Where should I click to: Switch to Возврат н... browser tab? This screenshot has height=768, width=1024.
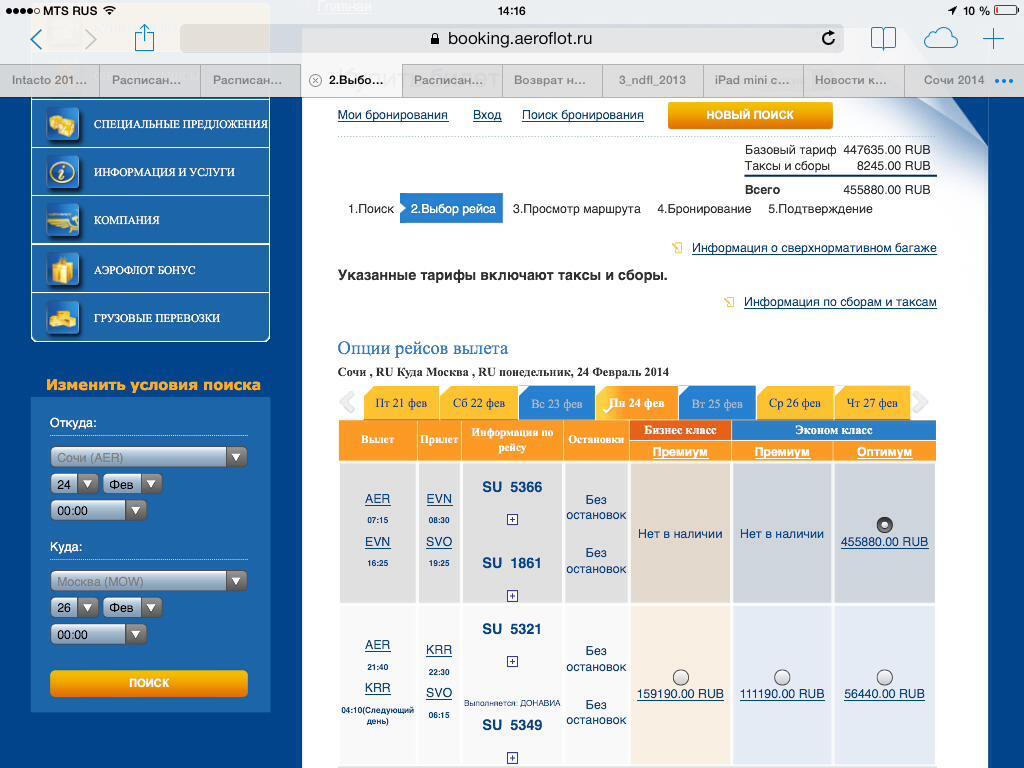tap(552, 80)
